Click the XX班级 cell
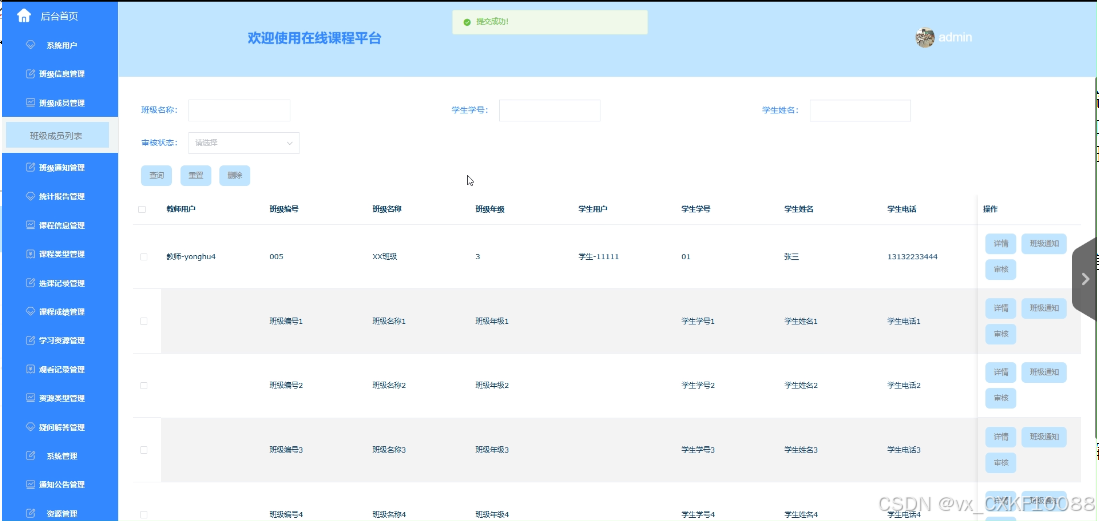 (385, 257)
